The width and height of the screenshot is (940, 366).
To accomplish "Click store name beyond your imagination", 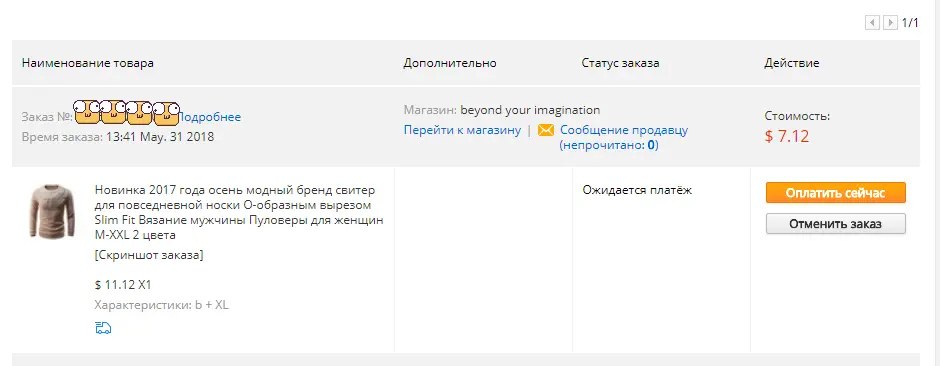I will (530, 110).
